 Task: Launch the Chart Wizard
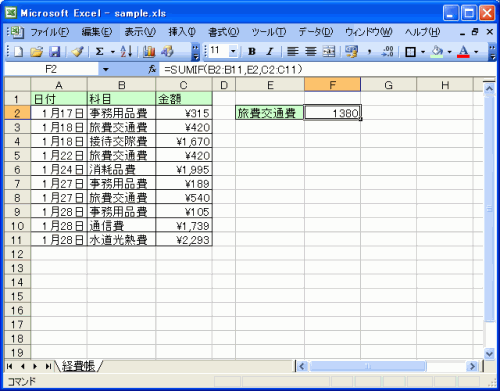point(149,52)
